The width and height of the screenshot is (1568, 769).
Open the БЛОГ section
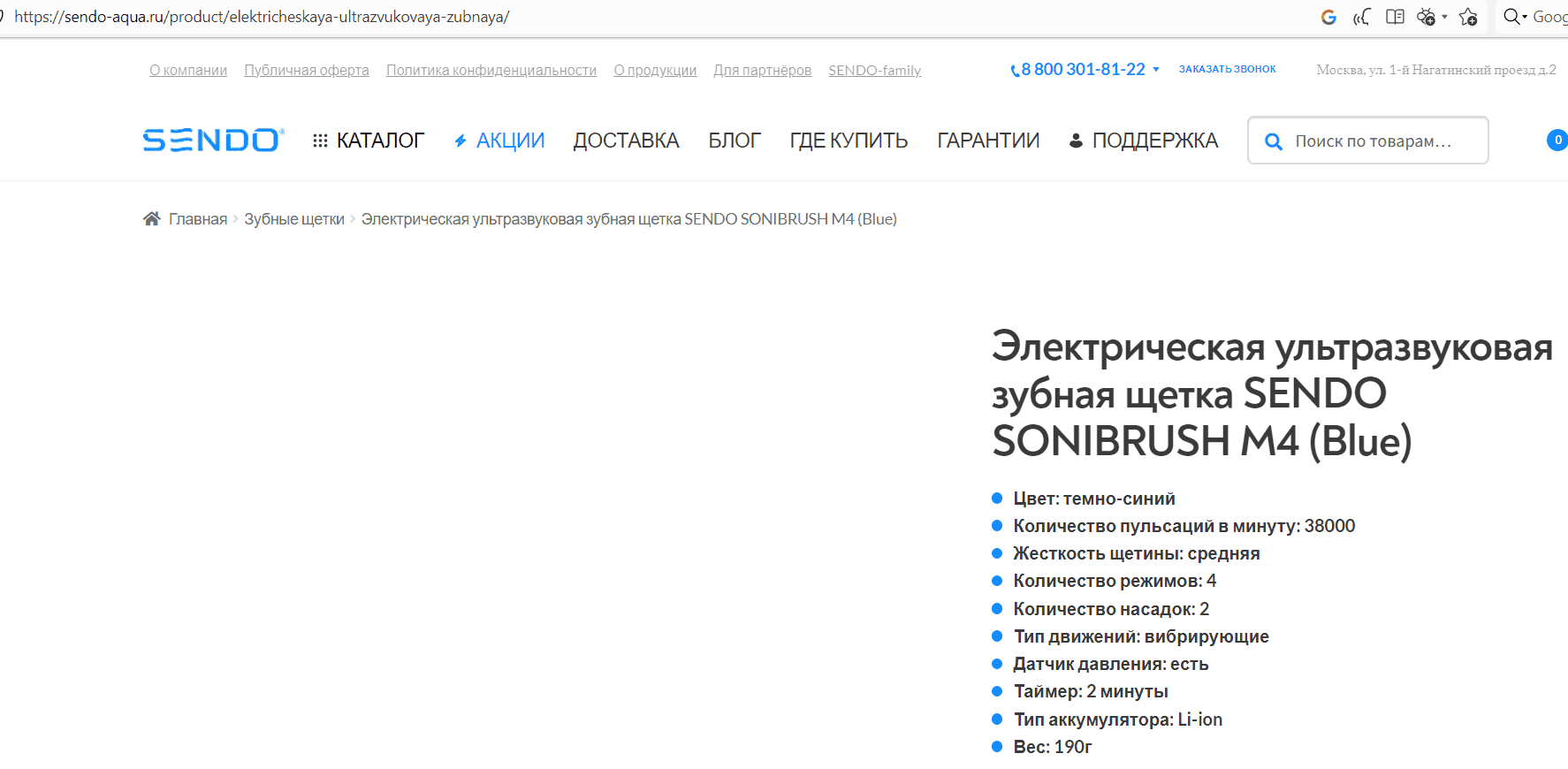click(x=735, y=141)
